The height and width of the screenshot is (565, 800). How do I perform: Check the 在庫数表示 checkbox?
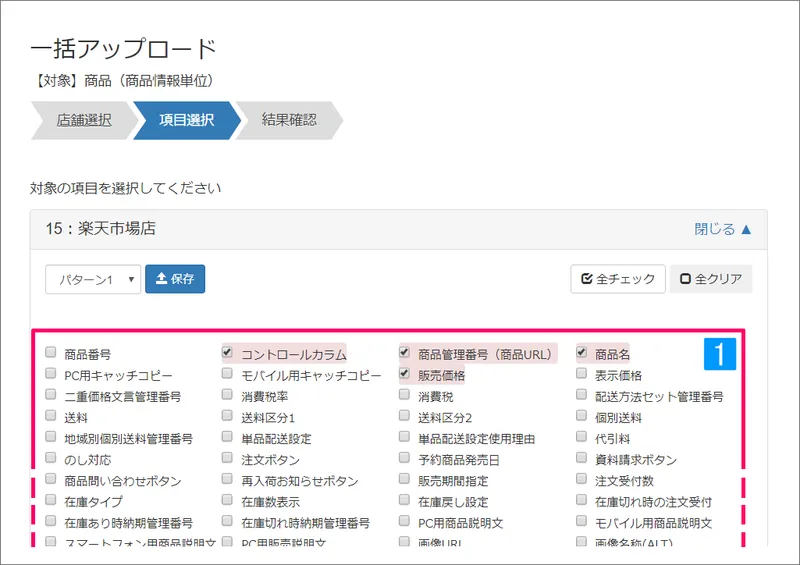(x=227, y=499)
